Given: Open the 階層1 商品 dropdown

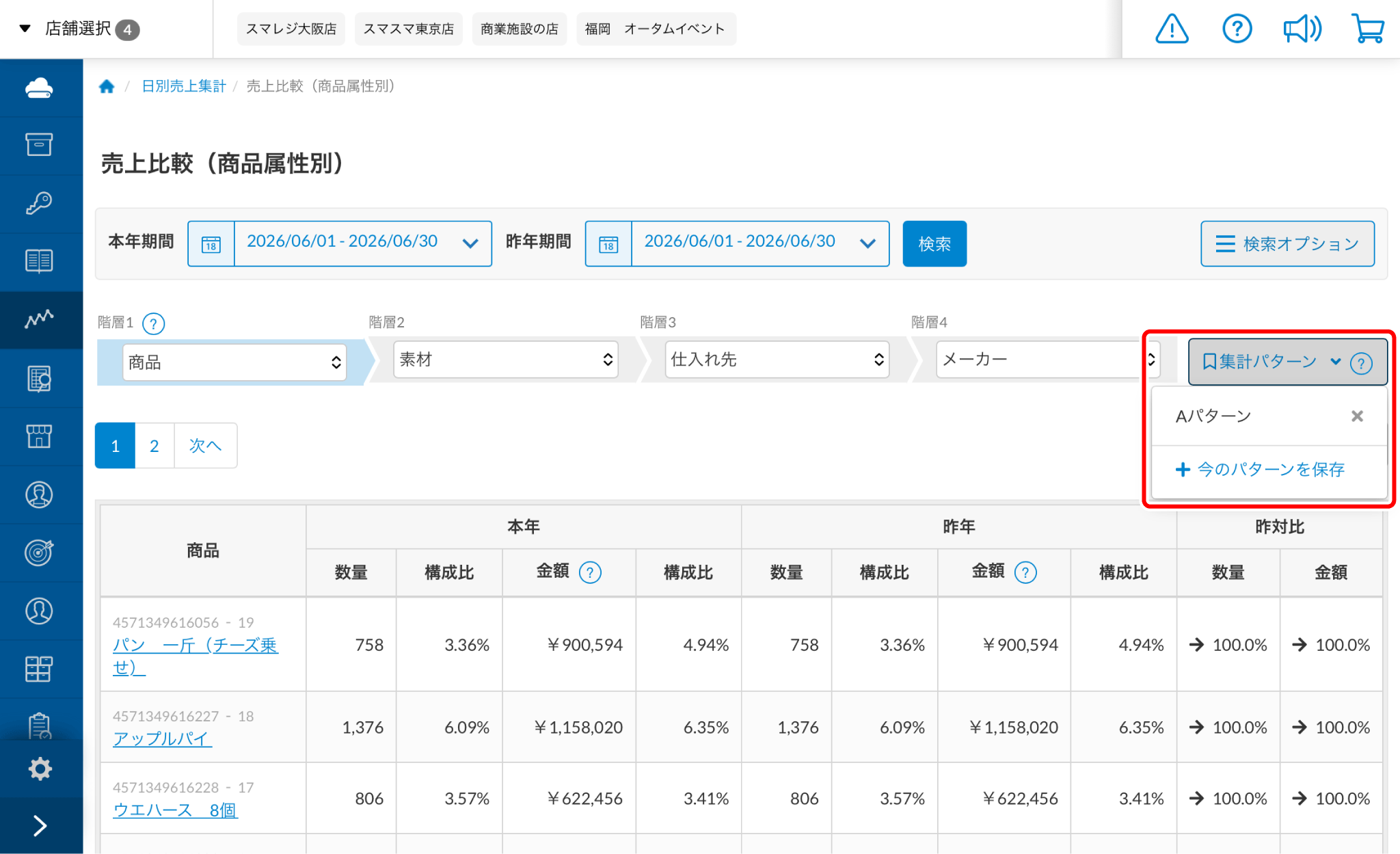Looking at the screenshot, I should coord(234,362).
